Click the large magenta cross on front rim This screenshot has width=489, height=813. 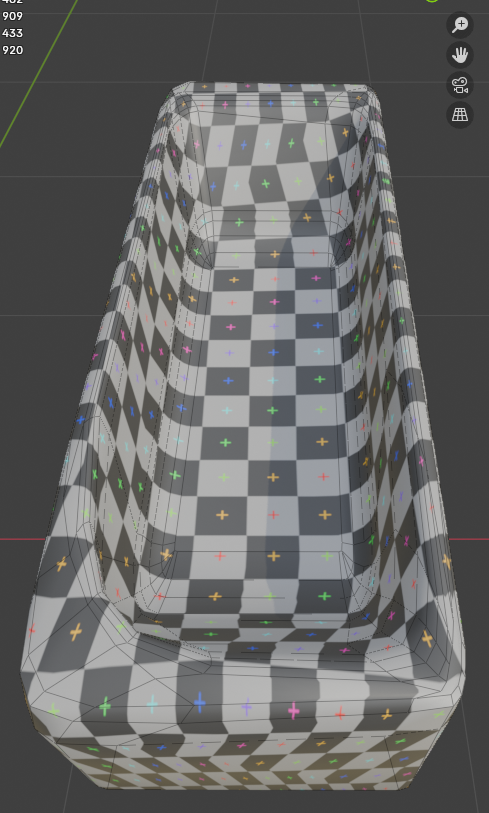[x=294, y=710]
